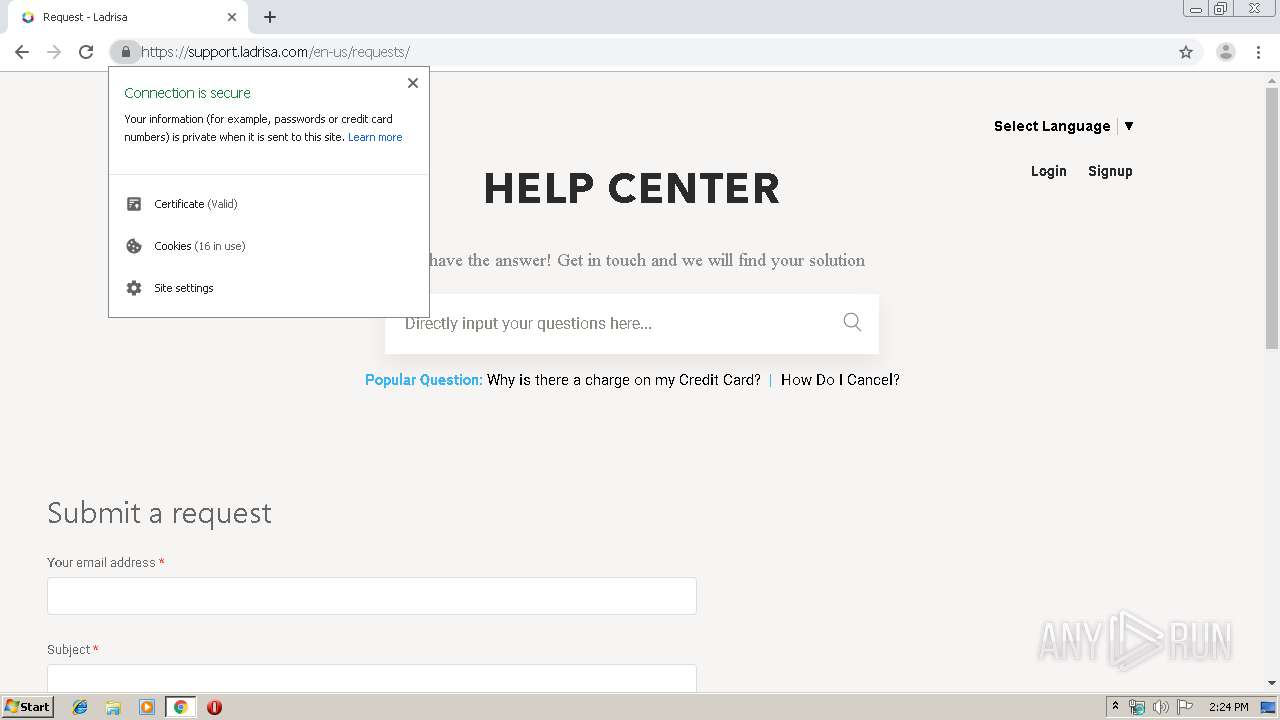Click the browser address bar URL
Screen dimensions: 1280x720
275,52
